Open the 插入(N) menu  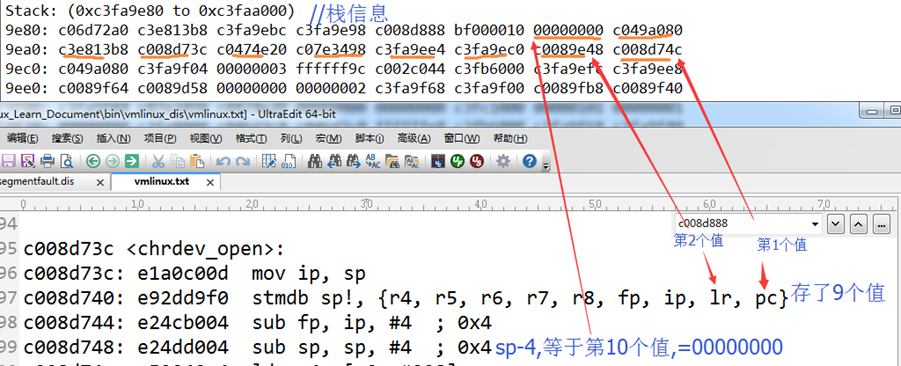click(x=113, y=138)
